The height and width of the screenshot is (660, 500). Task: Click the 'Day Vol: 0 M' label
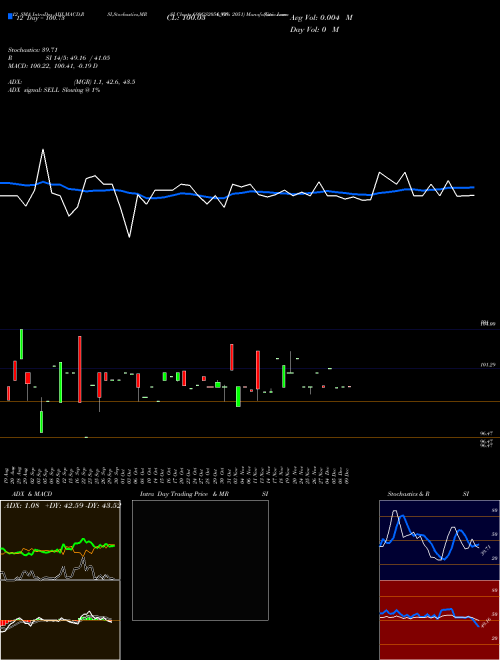pos(314,30)
